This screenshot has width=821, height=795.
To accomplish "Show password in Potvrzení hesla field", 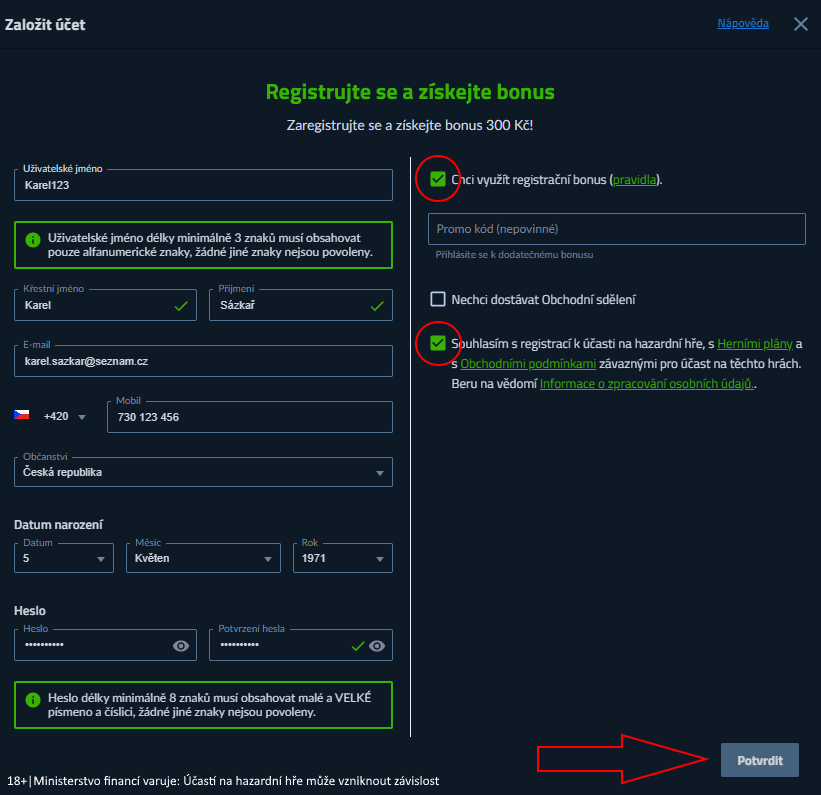I will 376,646.
